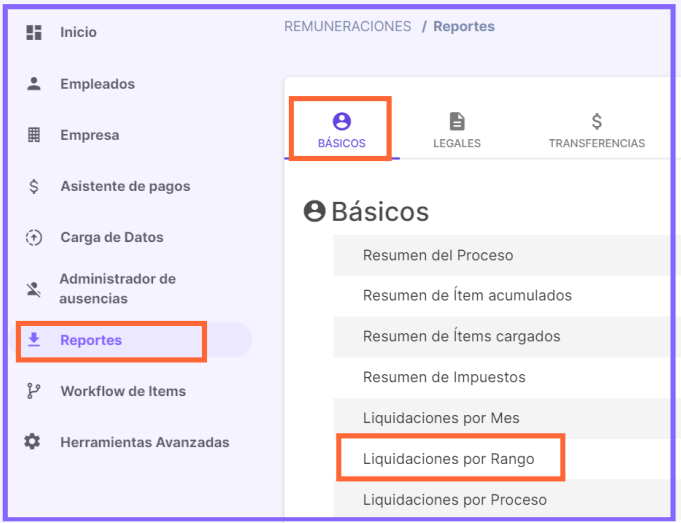Click the Reportes breadcrumb link
This screenshot has width=681, height=523.
(464, 26)
